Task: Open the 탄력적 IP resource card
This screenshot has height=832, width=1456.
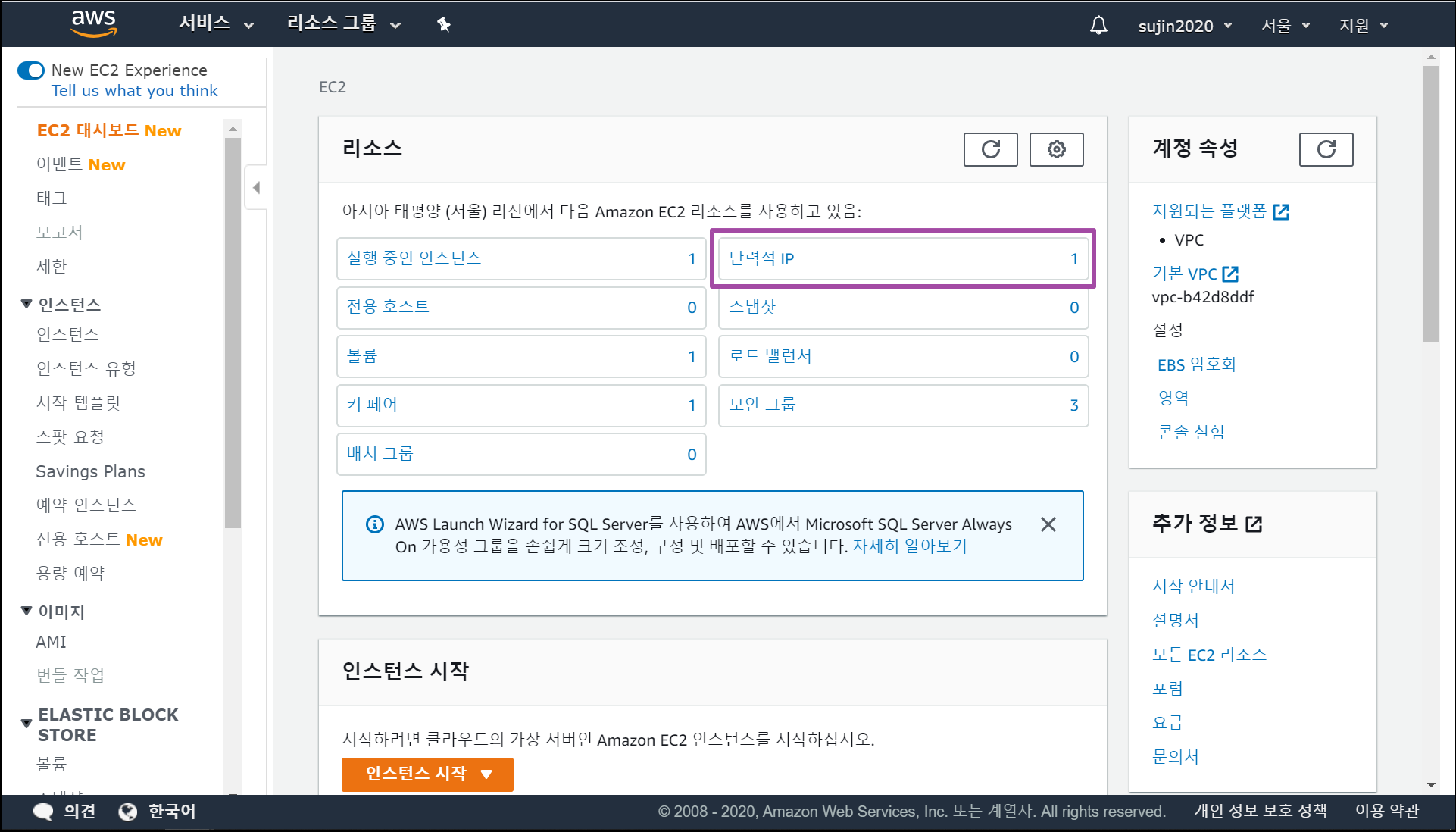Action: pyautogui.click(x=903, y=258)
